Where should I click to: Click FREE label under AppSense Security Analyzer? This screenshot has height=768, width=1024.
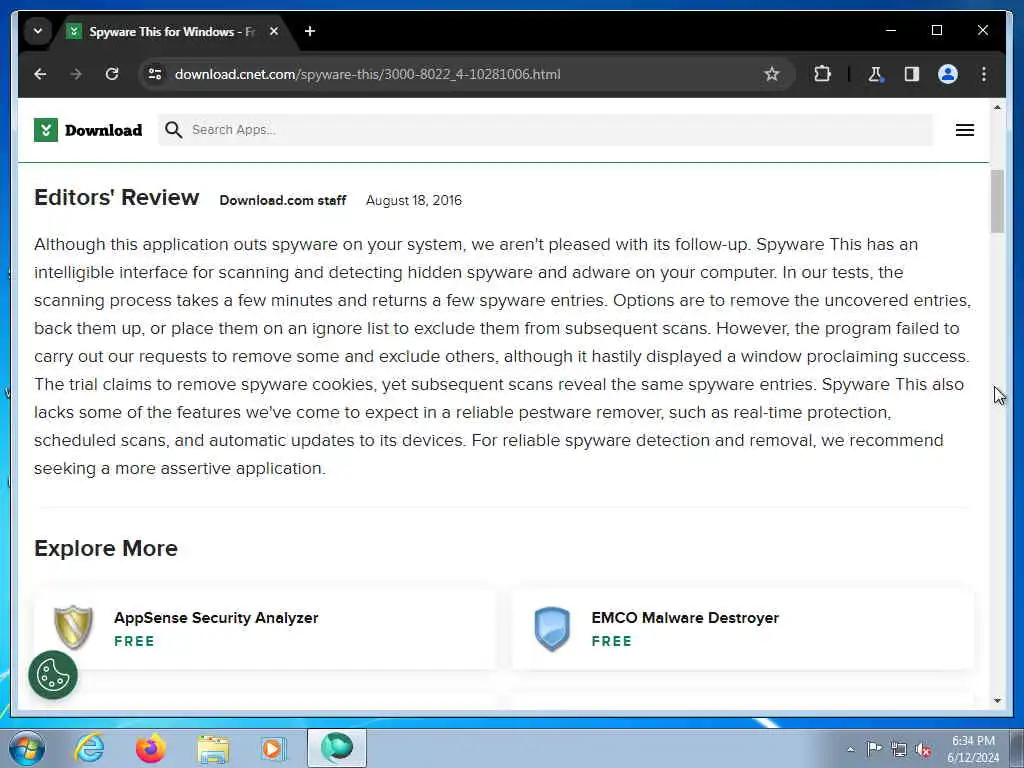135,641
